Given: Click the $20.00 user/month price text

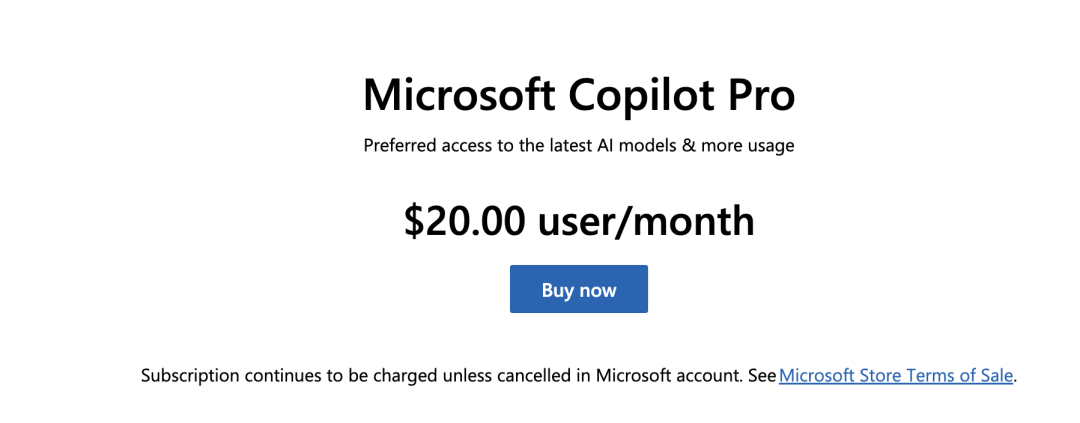Looking at the screenshot, I should [x=579, y=221].
